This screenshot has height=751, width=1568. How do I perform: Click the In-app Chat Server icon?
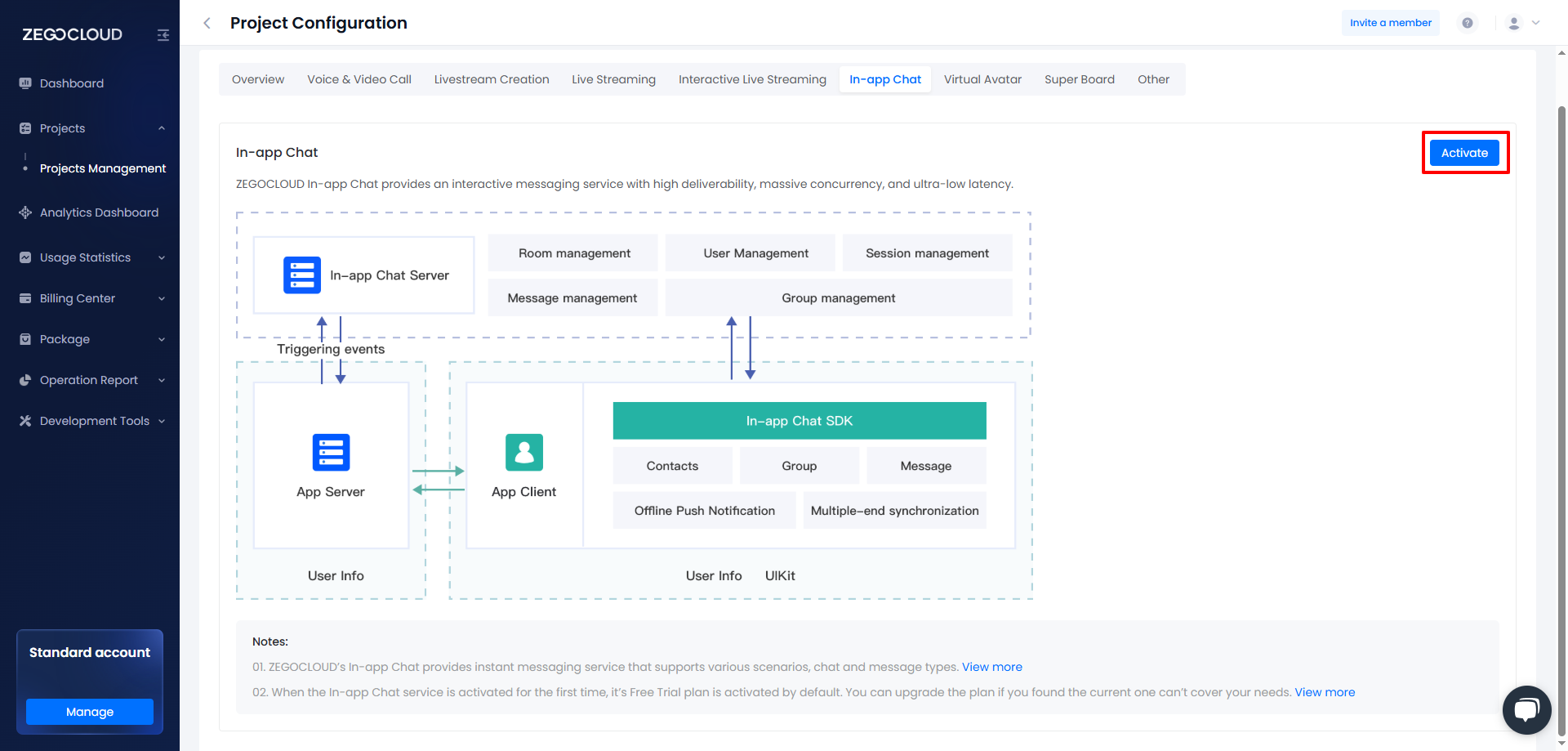pos(302,275)
